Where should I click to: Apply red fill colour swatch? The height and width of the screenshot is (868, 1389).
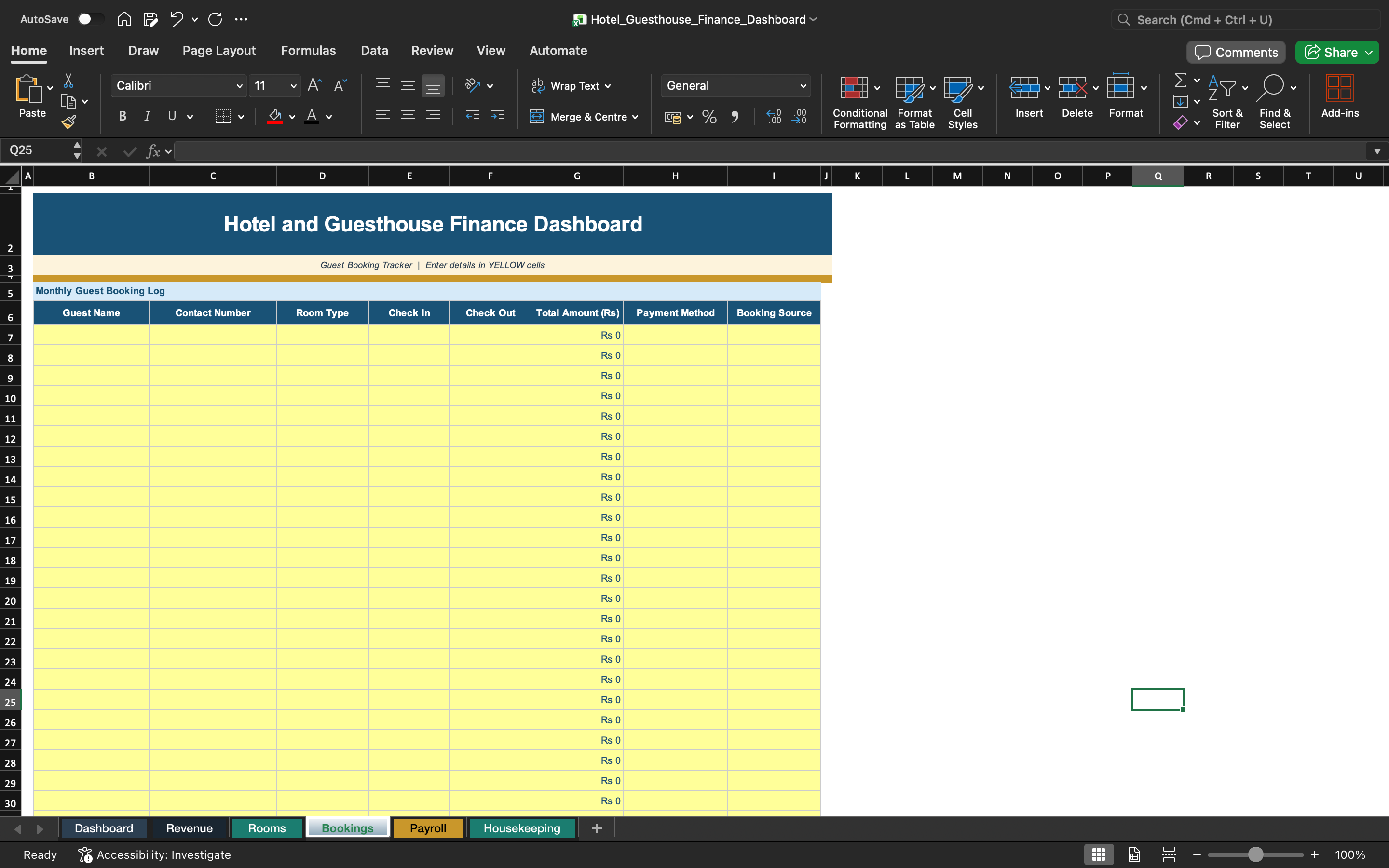(275, 117)
